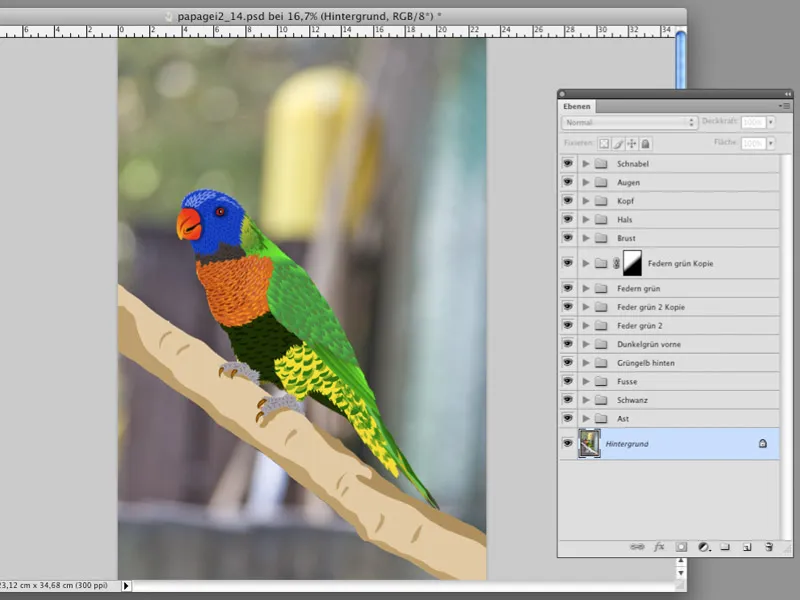The width and height of the screenshot is (800, 600).
Task: Click the Ebenen panel scrollbar
Action: (x=786, y=347)
